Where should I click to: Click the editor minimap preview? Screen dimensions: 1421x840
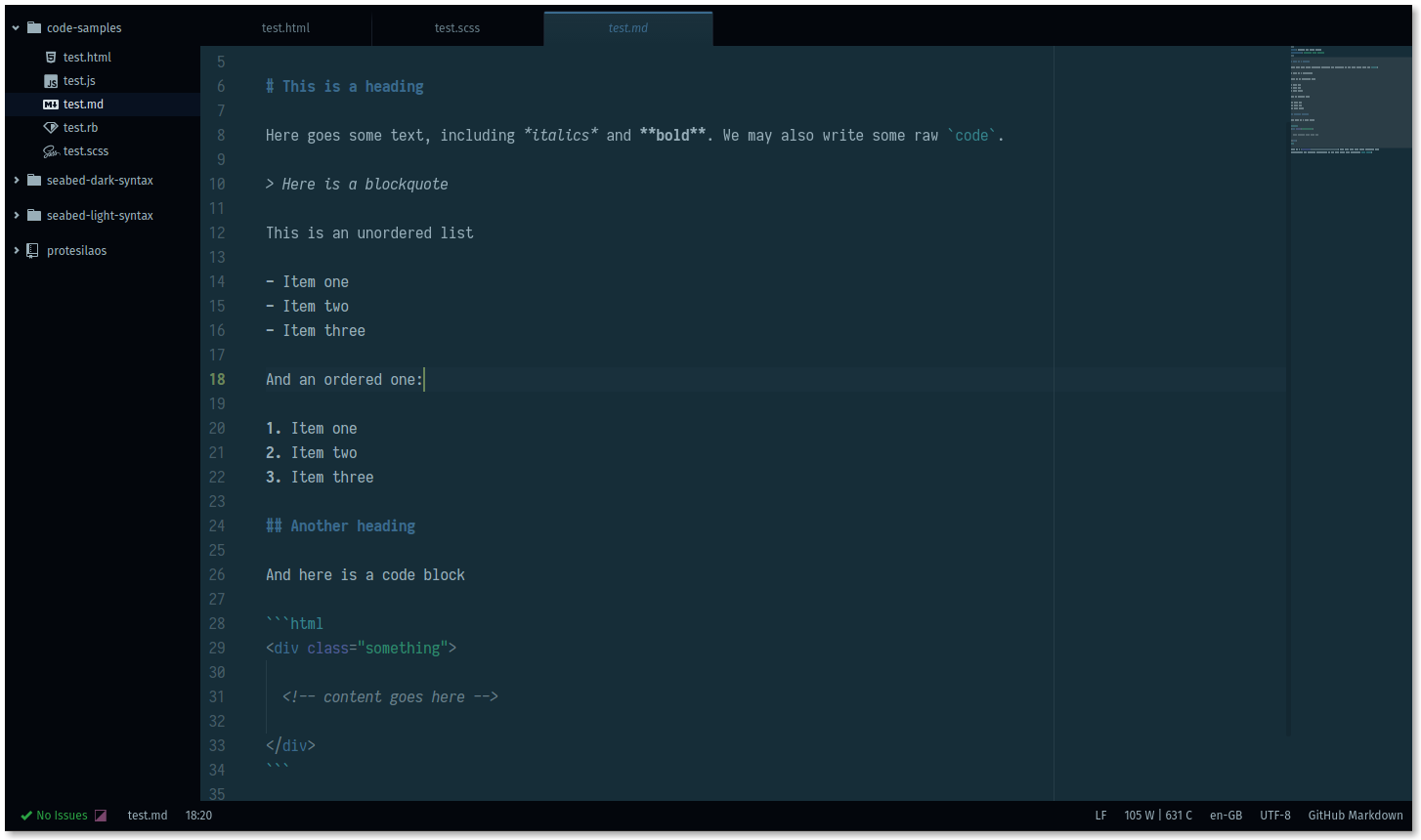click(1351, 101)
